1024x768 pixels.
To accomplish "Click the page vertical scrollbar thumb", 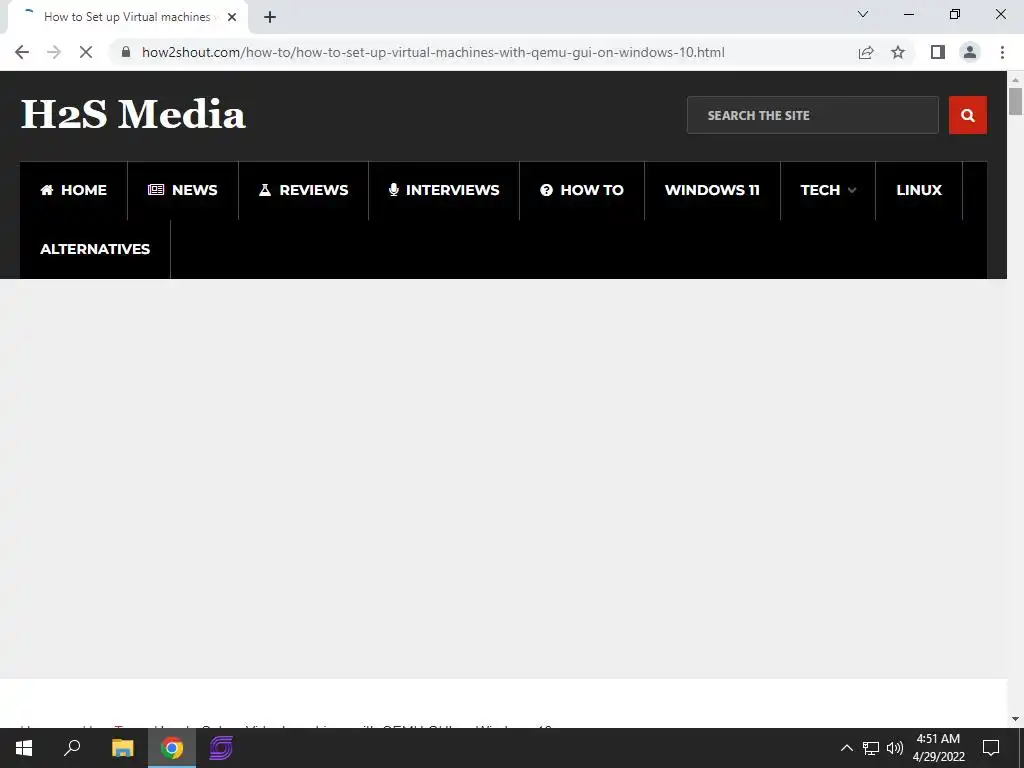I will [1015, 101].
